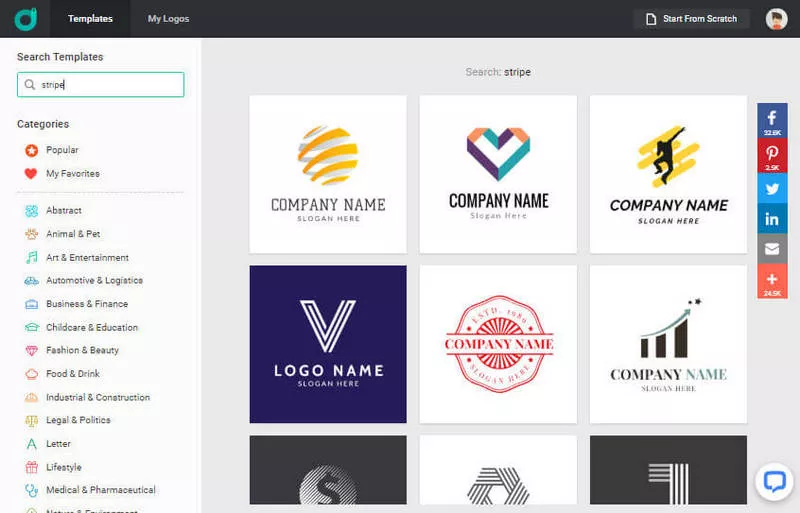Click the Art & Entertainment music note icon

click(32, 257)
